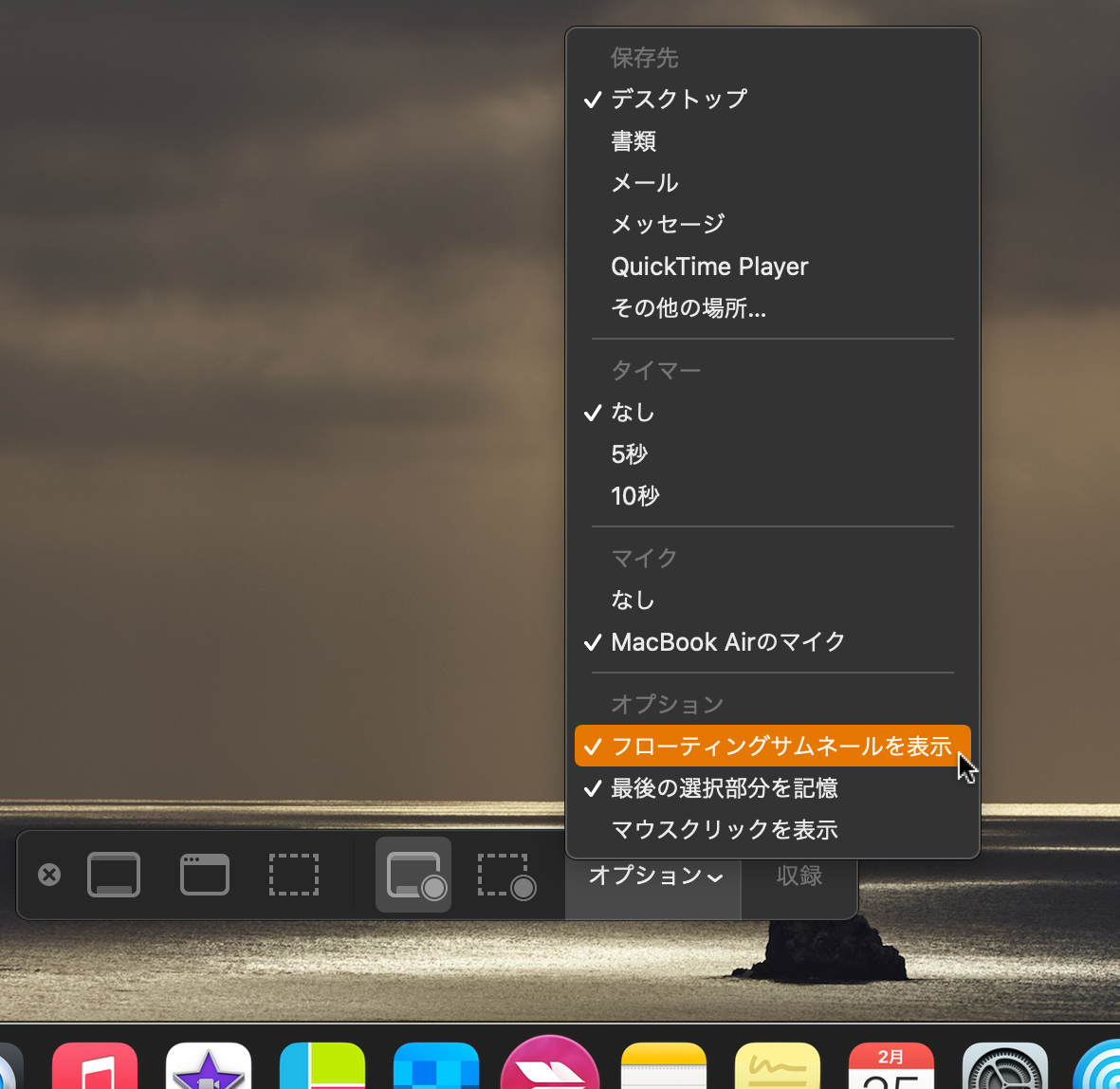This screenshot has height=1089, width=1120.
Task: Open the cyan and lime green Dock app
Action: pyautogui.click(x=322, y=1066)
